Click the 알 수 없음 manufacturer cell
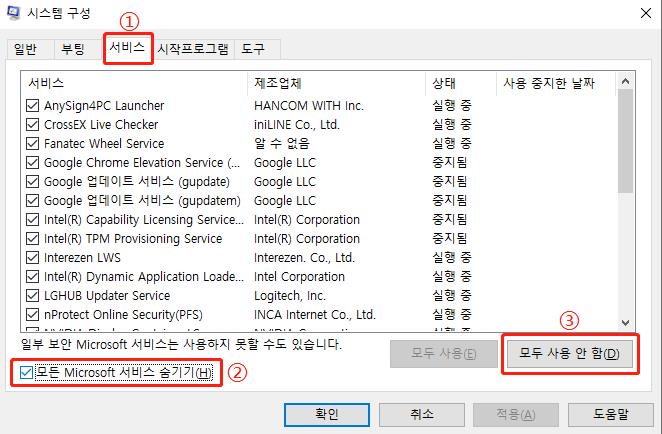The width and height of the screenshot is (662, 434). [282, 144]
